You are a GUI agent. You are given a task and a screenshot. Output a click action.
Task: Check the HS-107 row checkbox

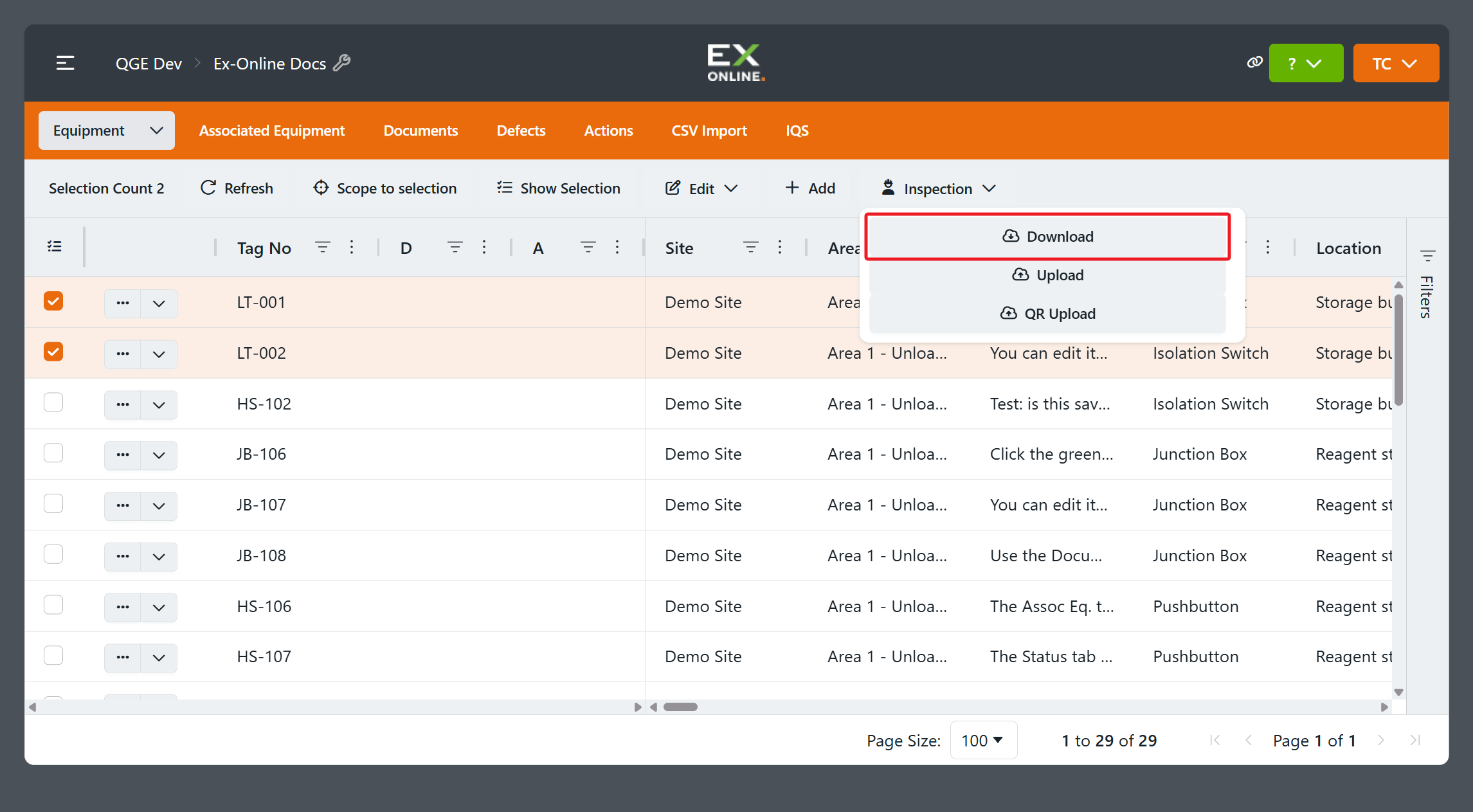[x=53, y=655]
